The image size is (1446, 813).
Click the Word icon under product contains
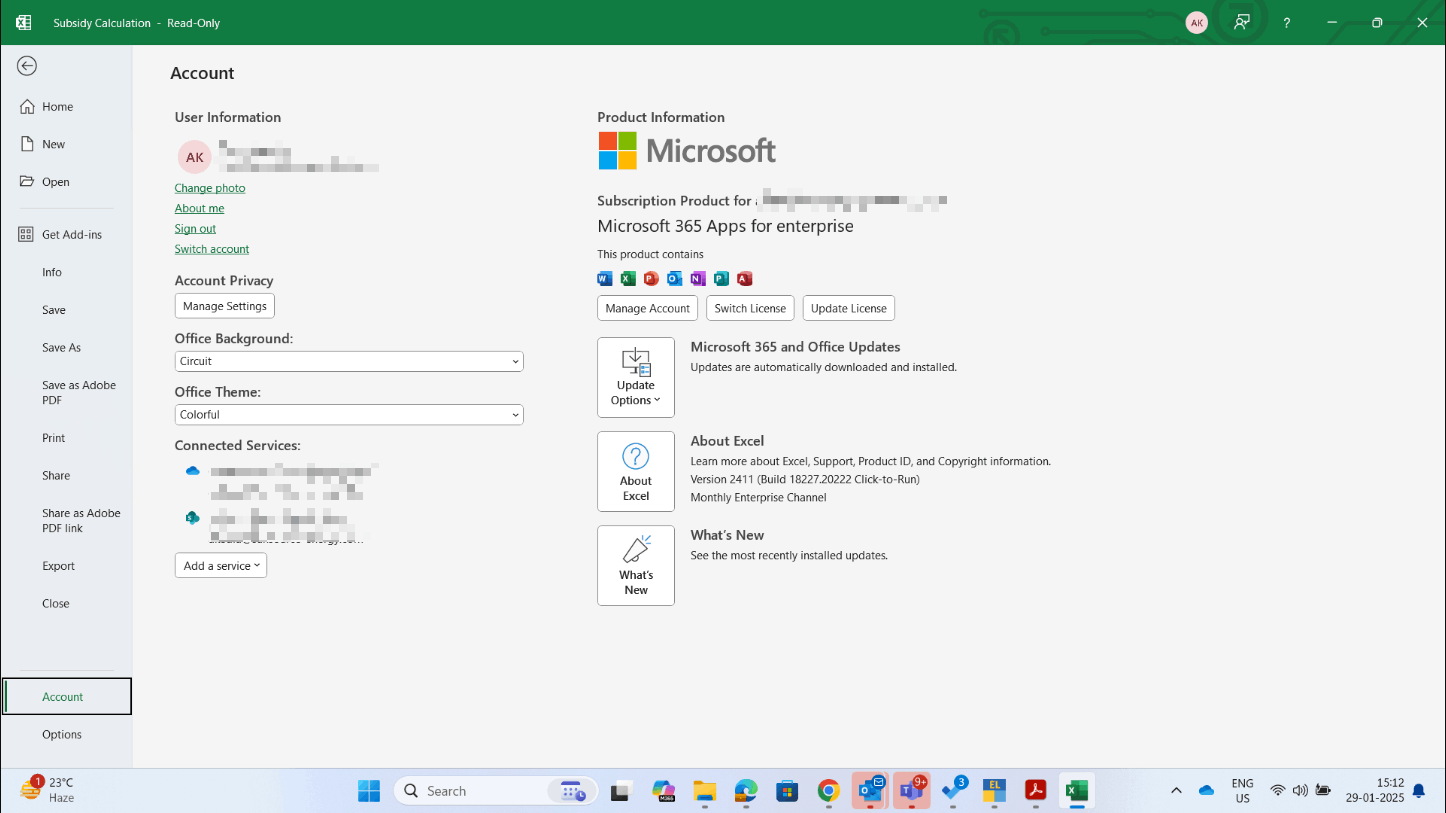pos(605,279)
